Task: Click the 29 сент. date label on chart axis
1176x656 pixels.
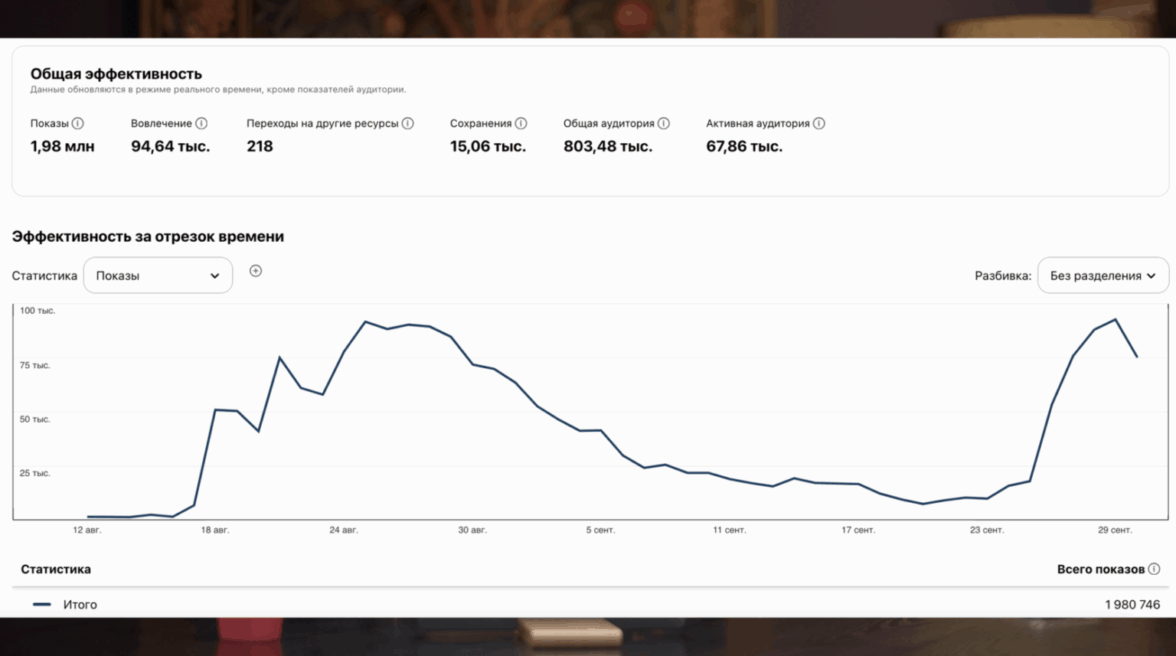Action: click(x=1115, y=530)
